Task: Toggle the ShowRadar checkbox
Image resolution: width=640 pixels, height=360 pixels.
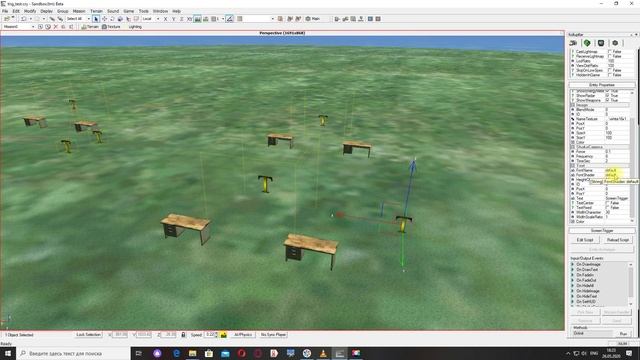Action: click(x=607, y=96)
